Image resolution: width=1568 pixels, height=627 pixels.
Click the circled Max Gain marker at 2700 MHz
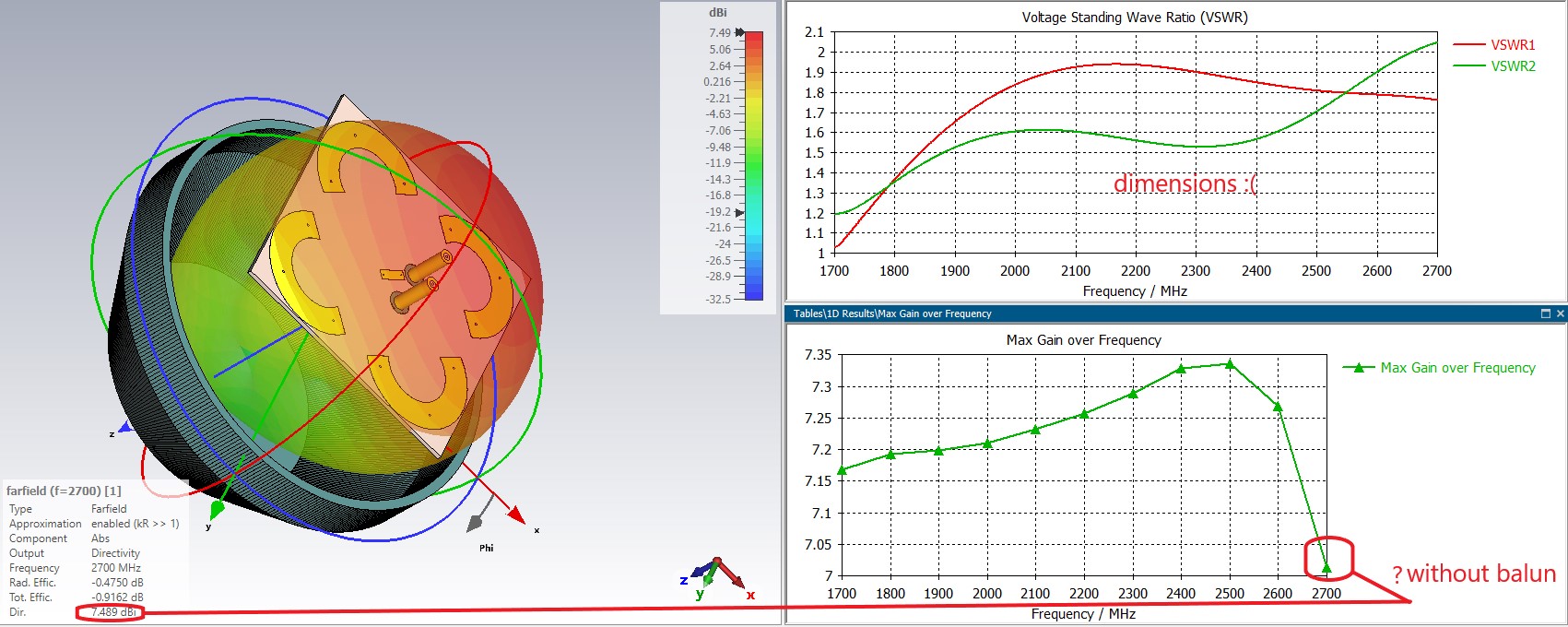pyautogui.click(x=1326, y=568)
